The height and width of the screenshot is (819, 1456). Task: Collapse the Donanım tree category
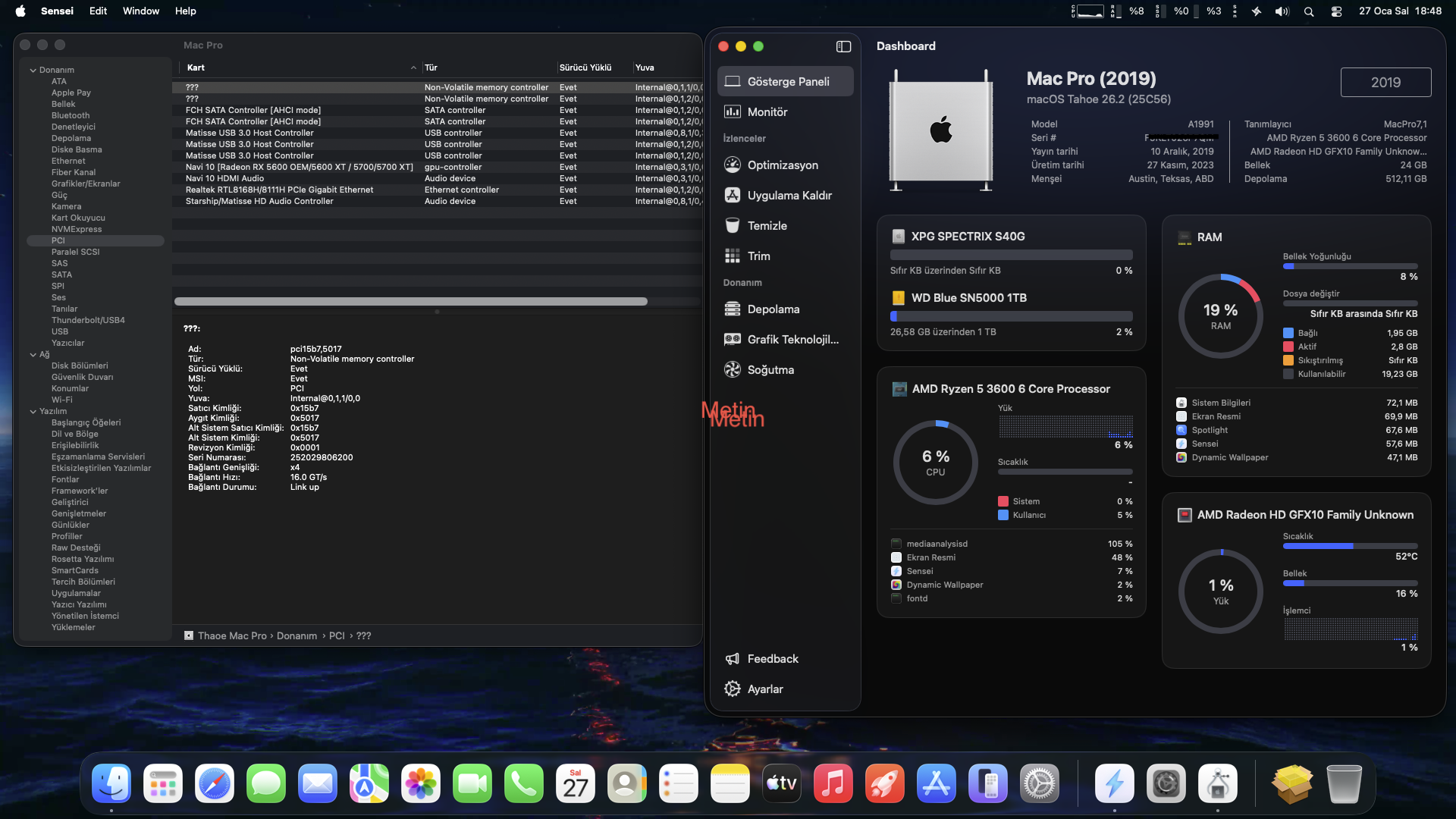tap(33, 70)
